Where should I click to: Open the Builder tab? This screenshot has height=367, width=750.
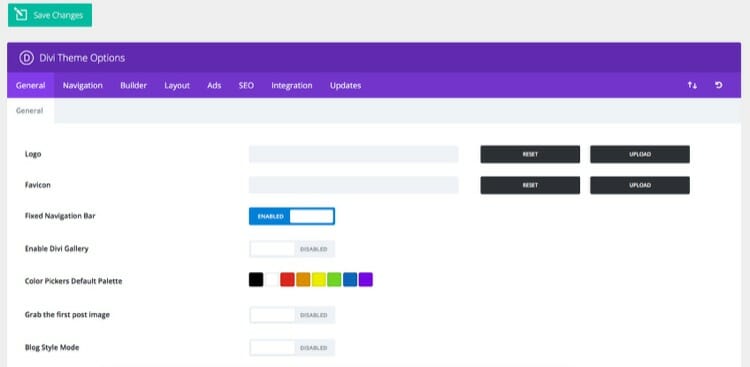[x=133, y=85]
